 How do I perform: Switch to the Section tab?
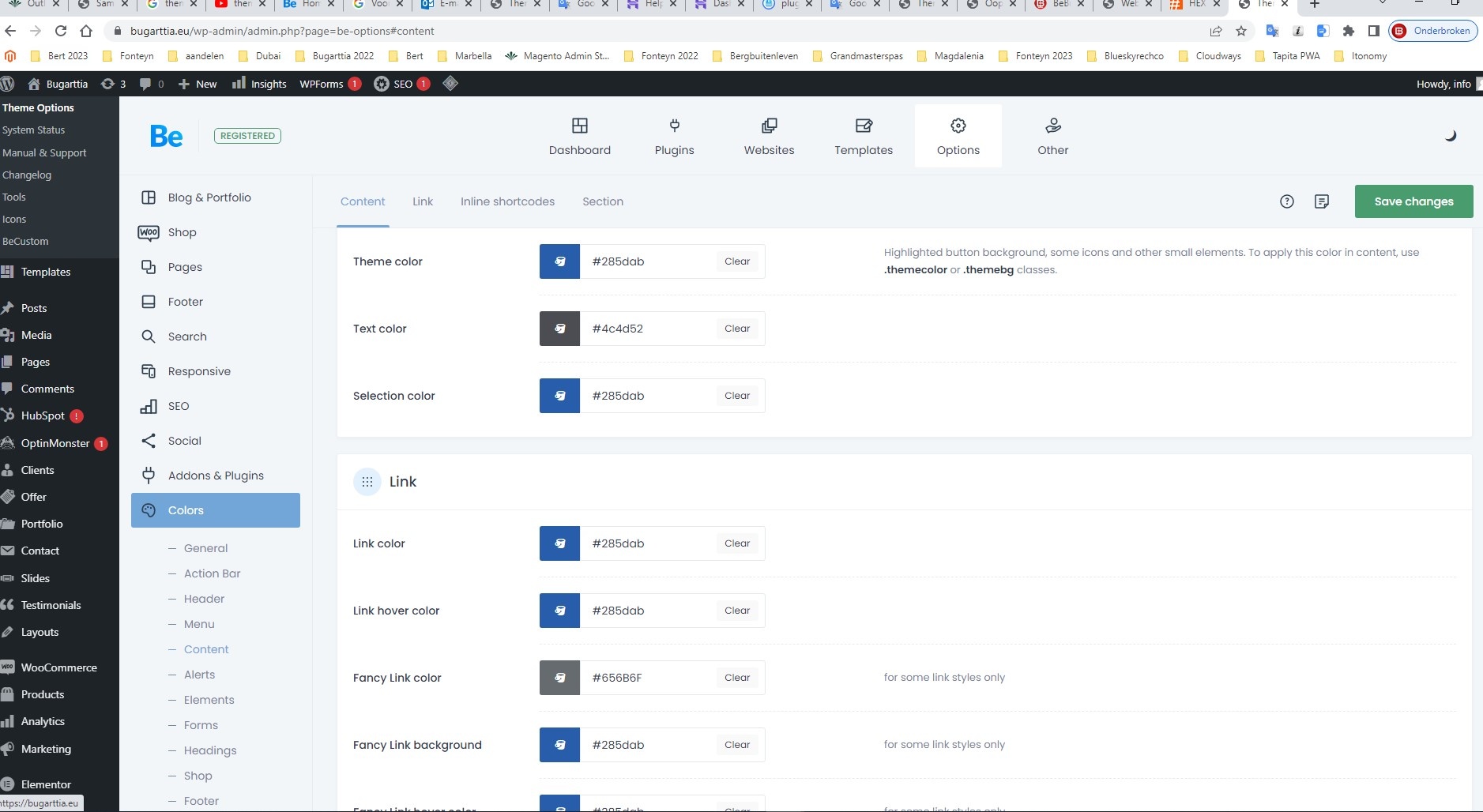tap(603, 201)
